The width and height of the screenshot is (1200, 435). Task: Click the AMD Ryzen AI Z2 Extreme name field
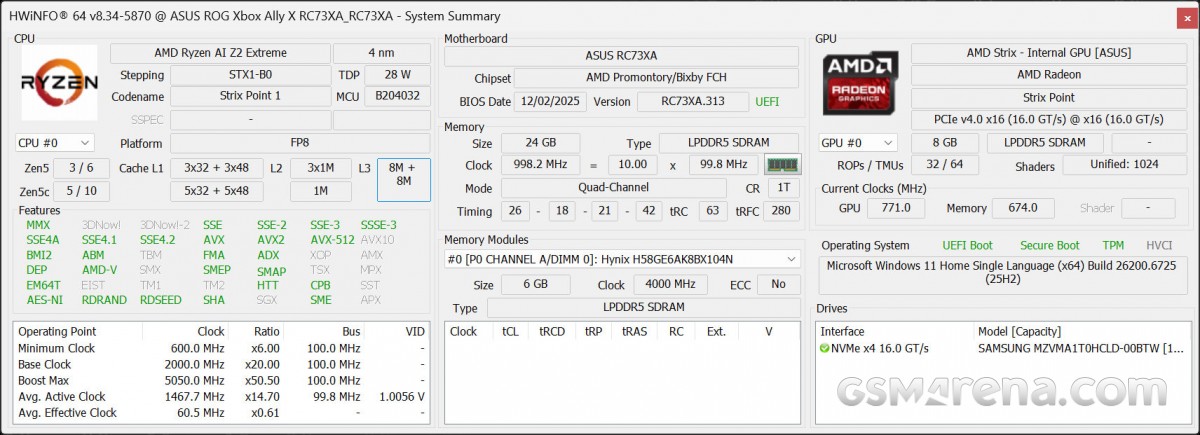(x=219, y=53)
